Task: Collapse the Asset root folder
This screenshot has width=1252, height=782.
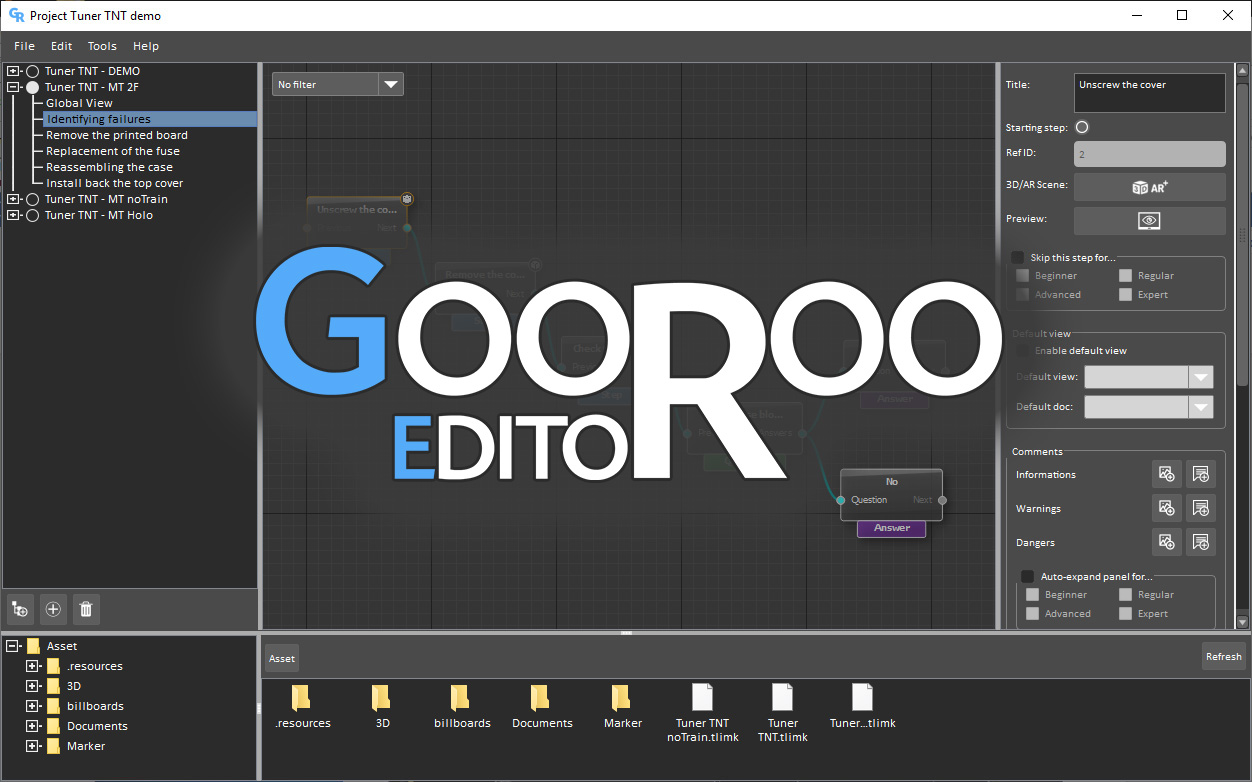Action: (13, 646)
